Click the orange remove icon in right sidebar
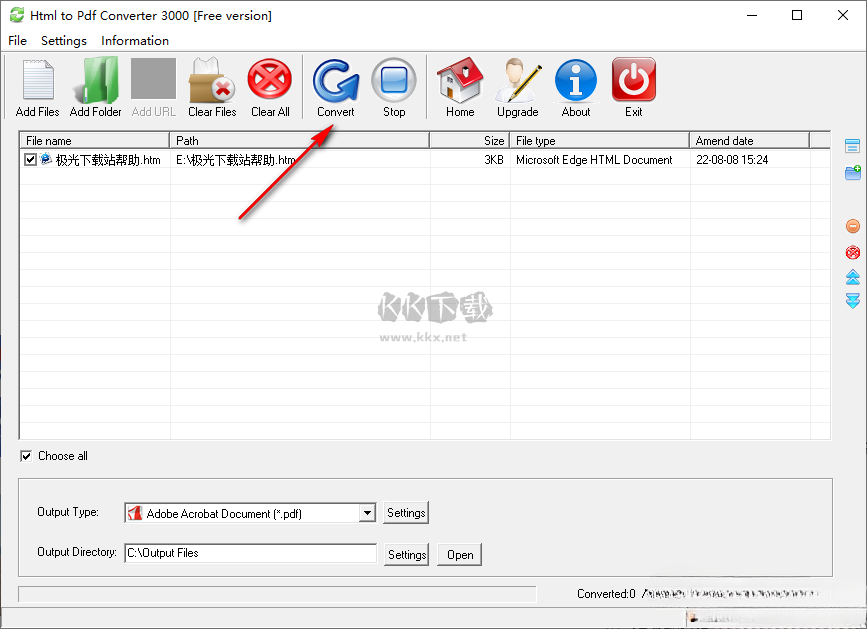This screenshot has width=867, height=629. pyautogui.click(x=853, y=226)
